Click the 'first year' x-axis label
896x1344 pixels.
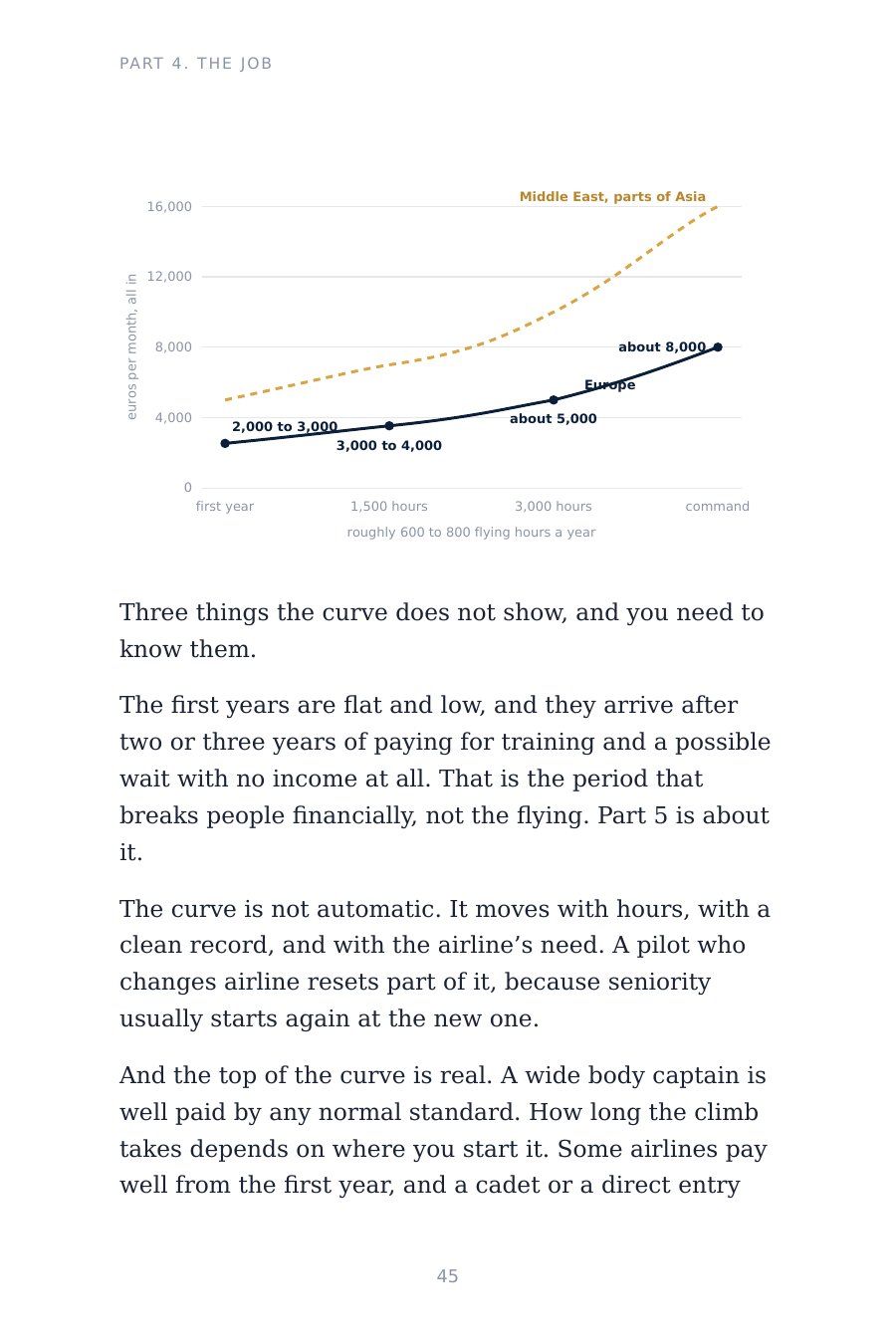coord(225,507)
